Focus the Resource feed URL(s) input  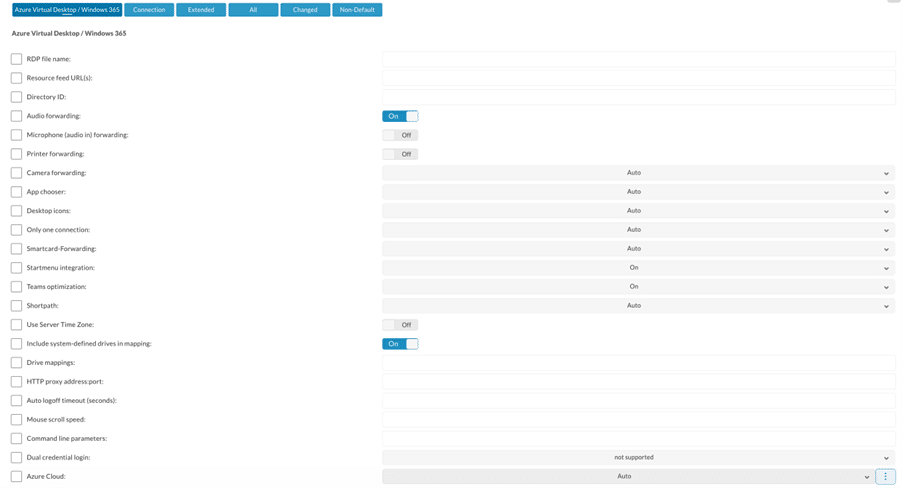639,78
